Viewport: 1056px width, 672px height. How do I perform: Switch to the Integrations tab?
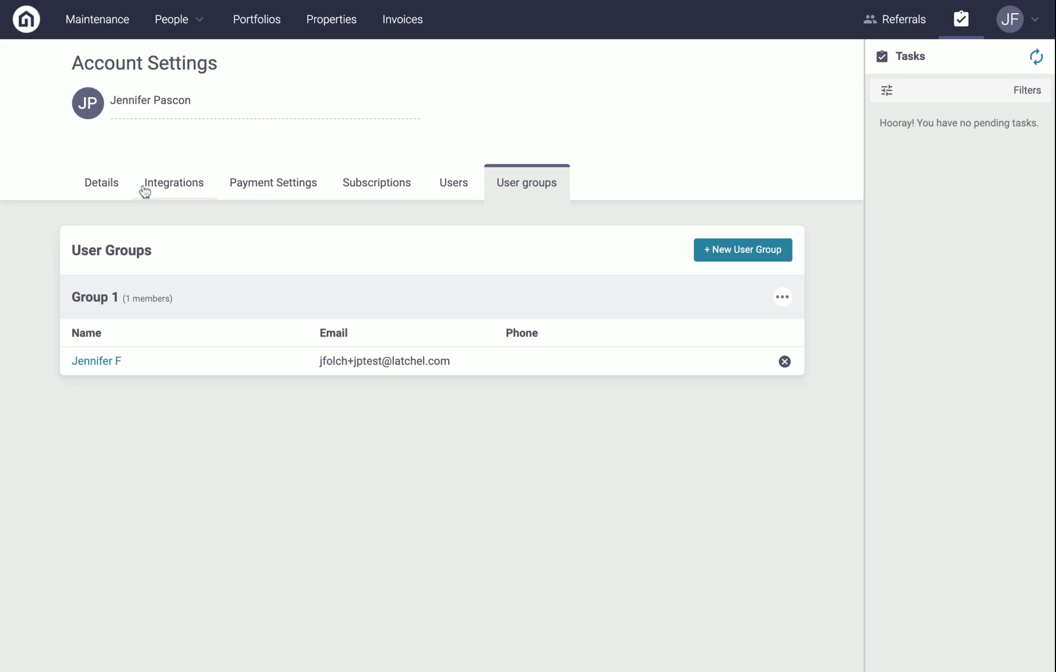[x=174, y=183]
